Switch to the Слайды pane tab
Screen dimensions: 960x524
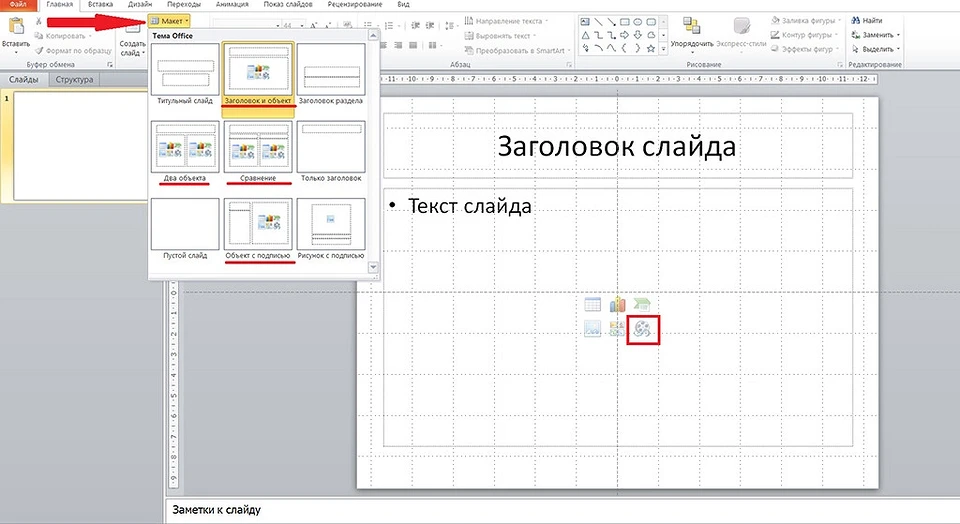[x=24, y=80]
